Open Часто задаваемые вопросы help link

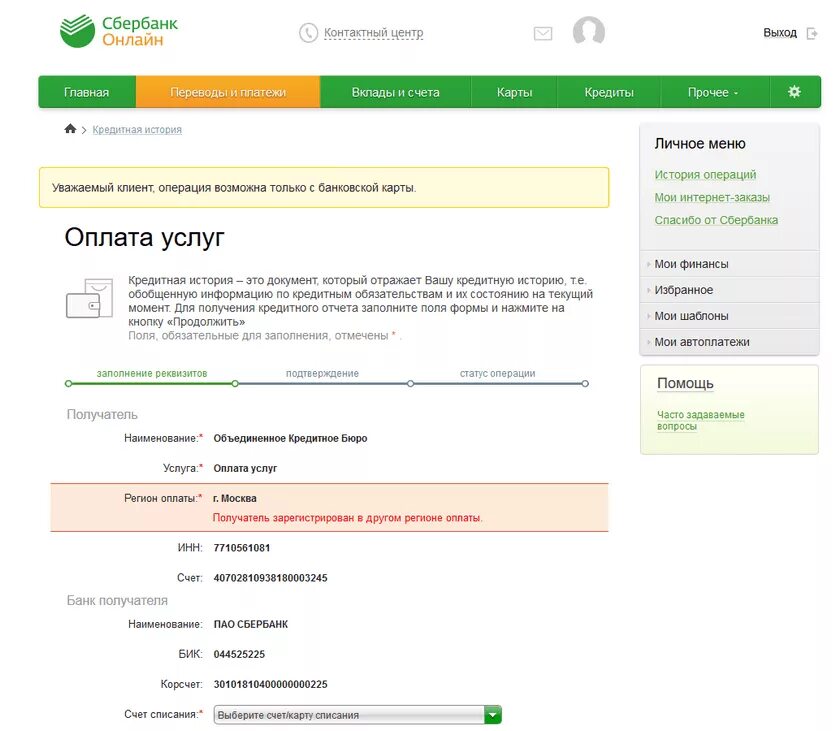pyautogui.click(x=700, y=421)
